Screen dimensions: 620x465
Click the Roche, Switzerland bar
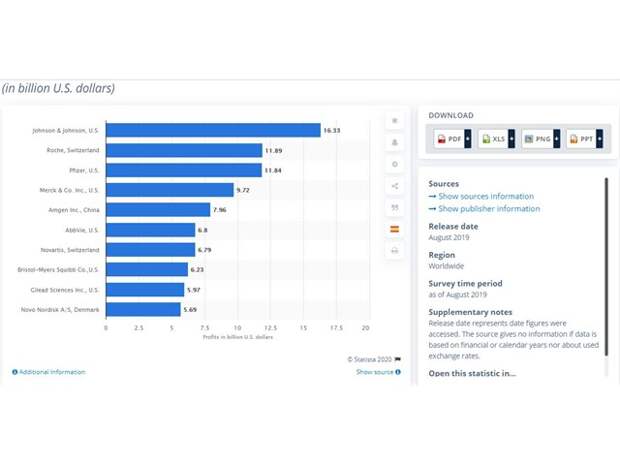[184, 150]
